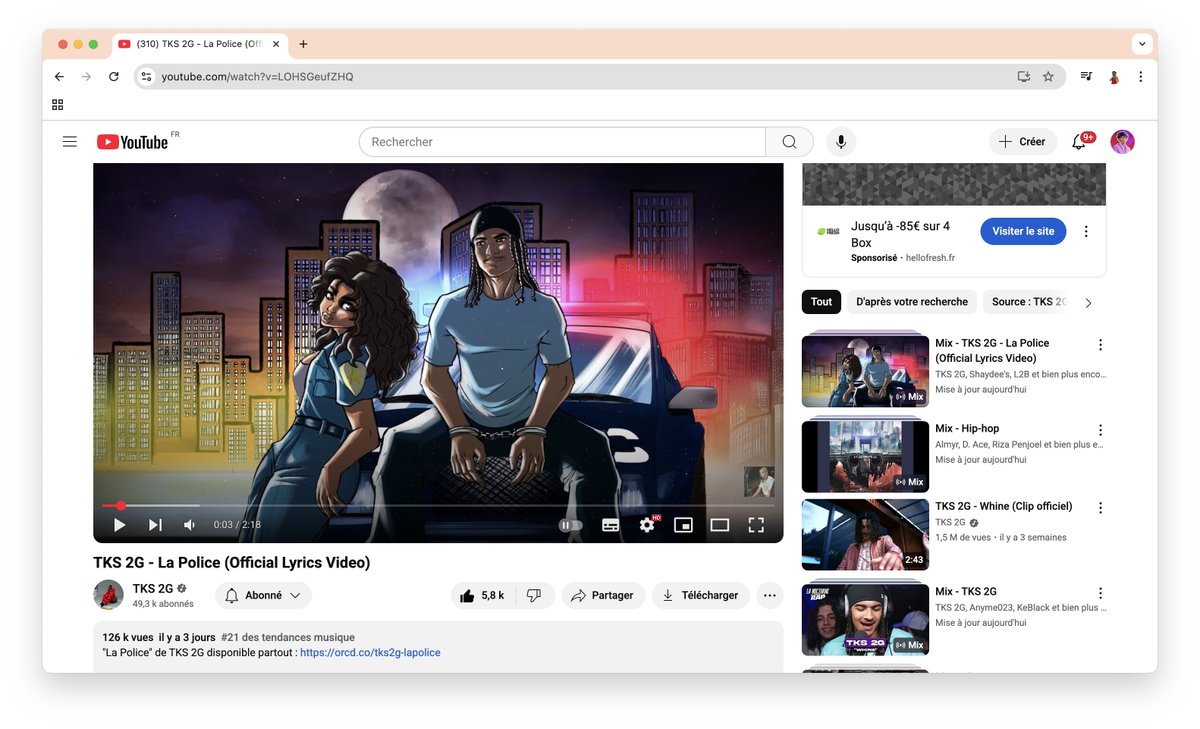Reload the page
The width and height of the screenshot is (1200, 729).
[x=114, y=77]
